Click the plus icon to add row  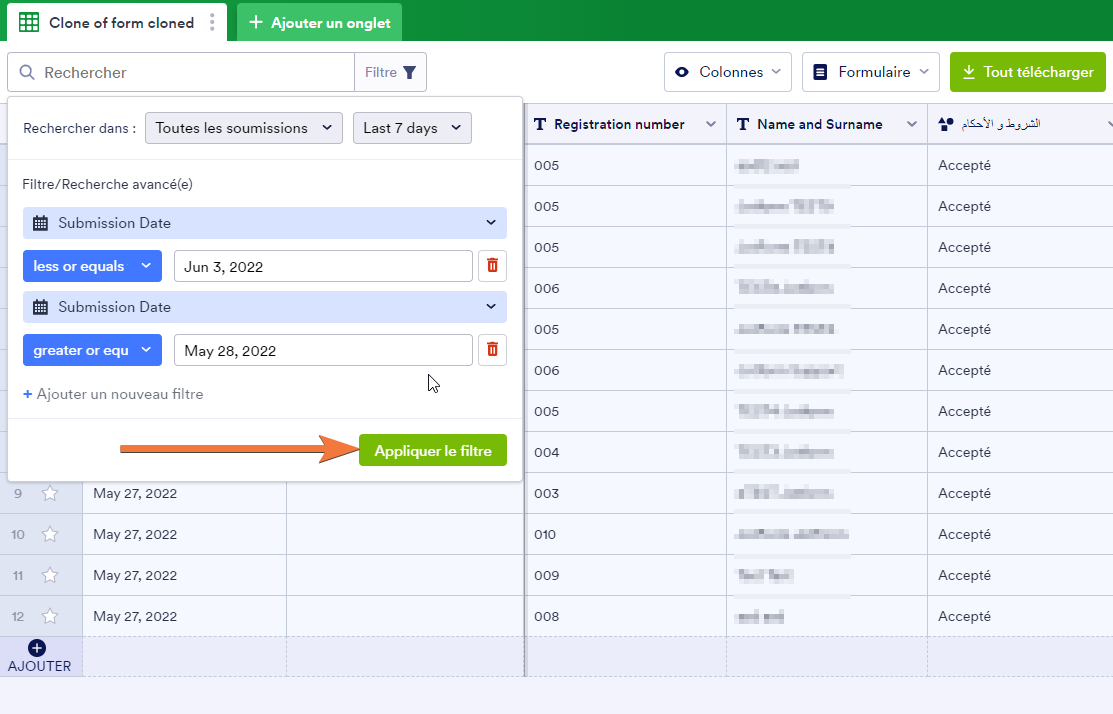coord(37,648)
